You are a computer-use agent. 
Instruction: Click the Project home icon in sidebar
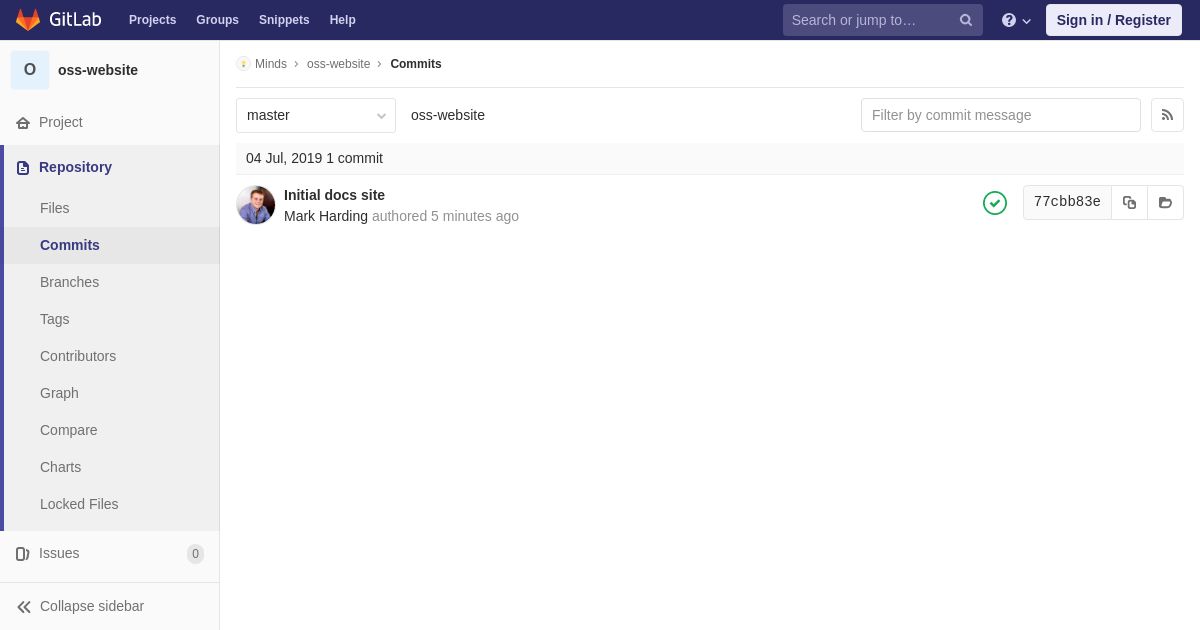23,122
